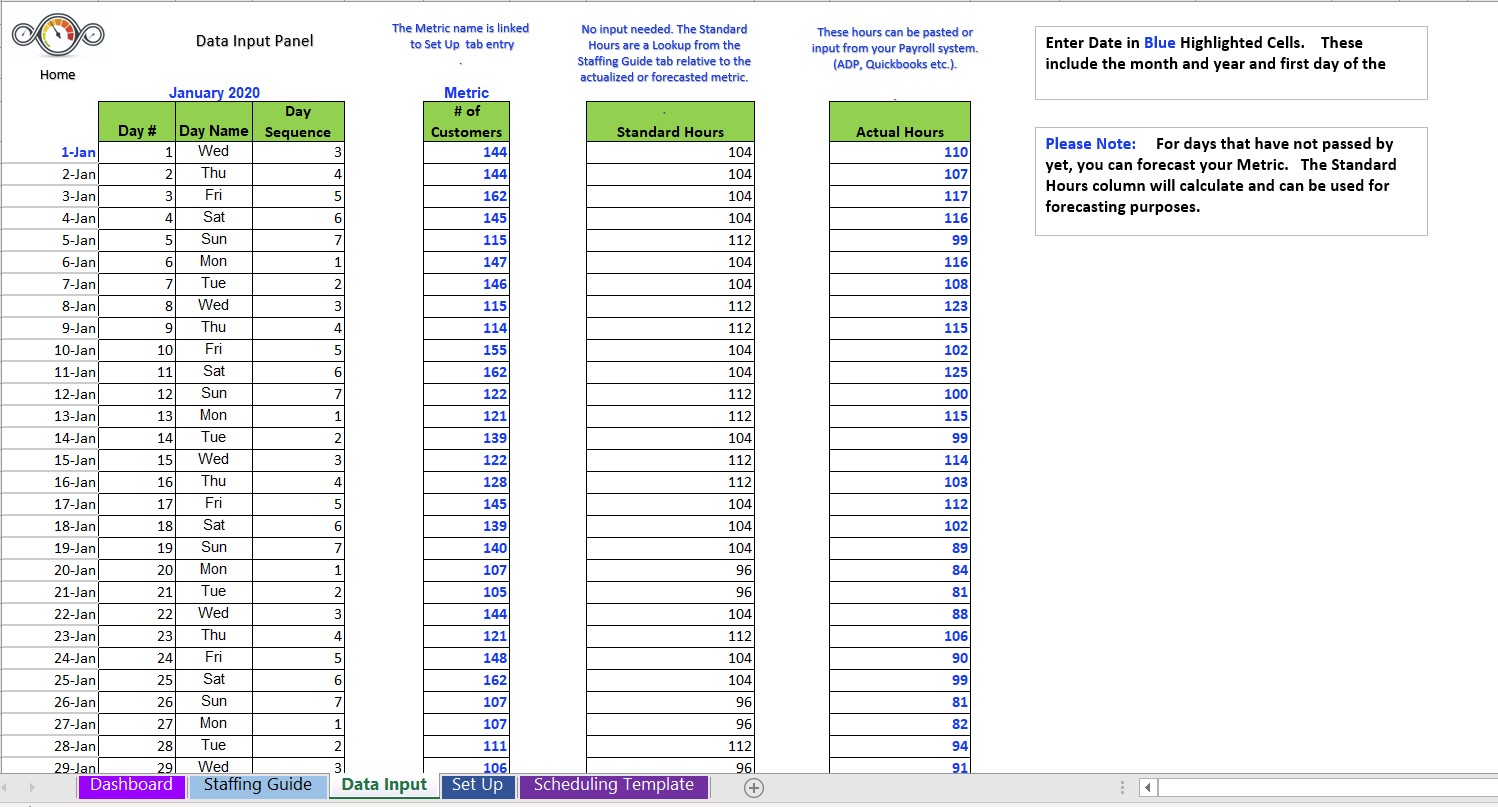Image resolution: width=1498 pixels, height=807 pixels.
Task: Click the 27-Jan date cell
Action: [50, 724]
